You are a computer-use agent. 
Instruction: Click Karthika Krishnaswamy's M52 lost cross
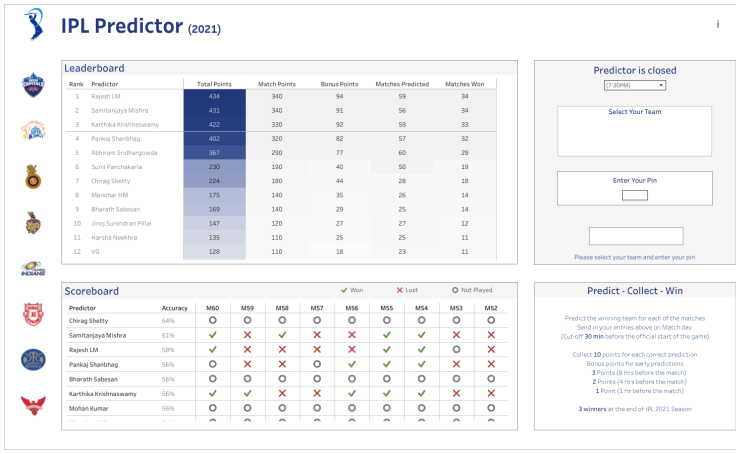491,393
